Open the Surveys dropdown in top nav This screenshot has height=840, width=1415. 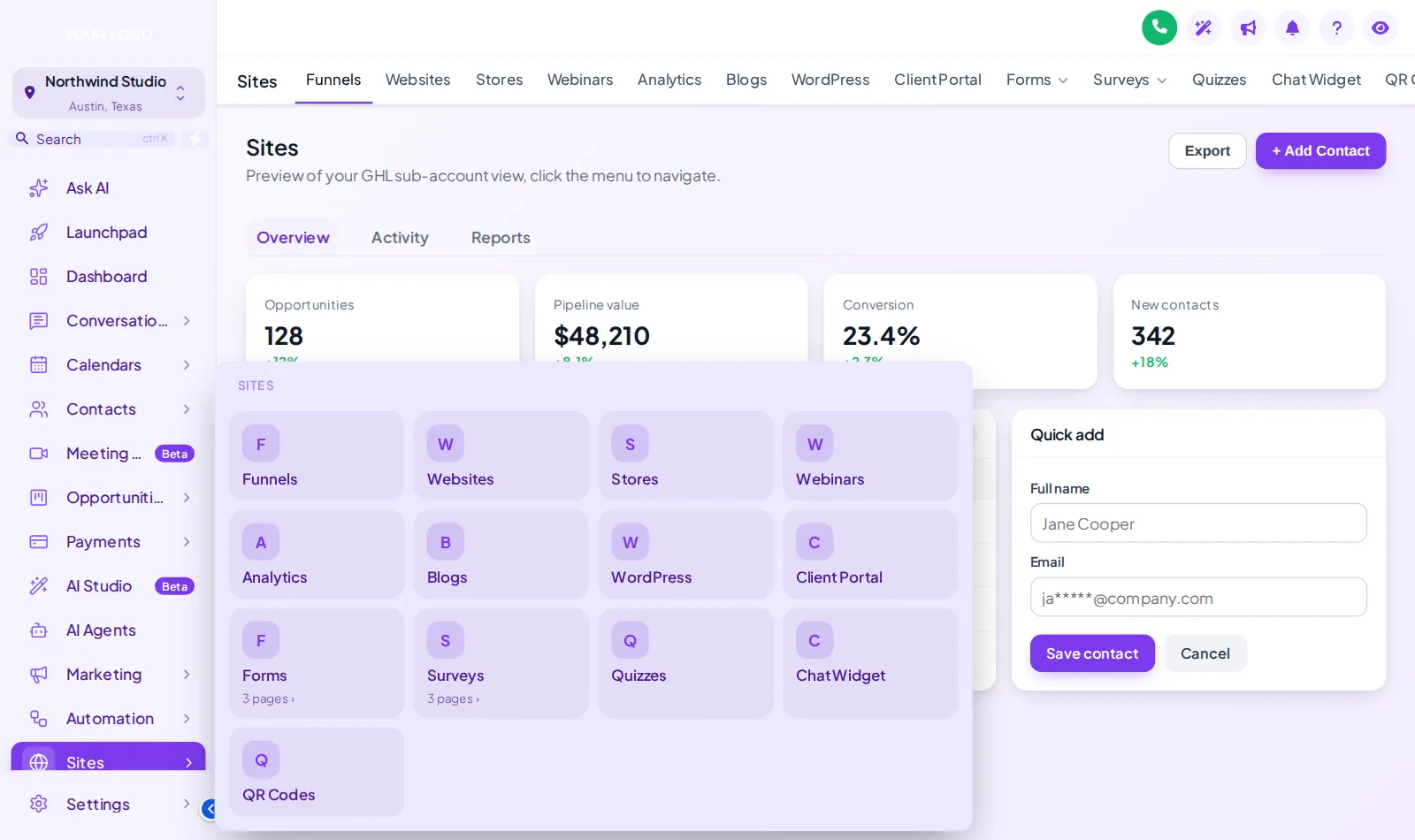click(x=1130, y=80)
